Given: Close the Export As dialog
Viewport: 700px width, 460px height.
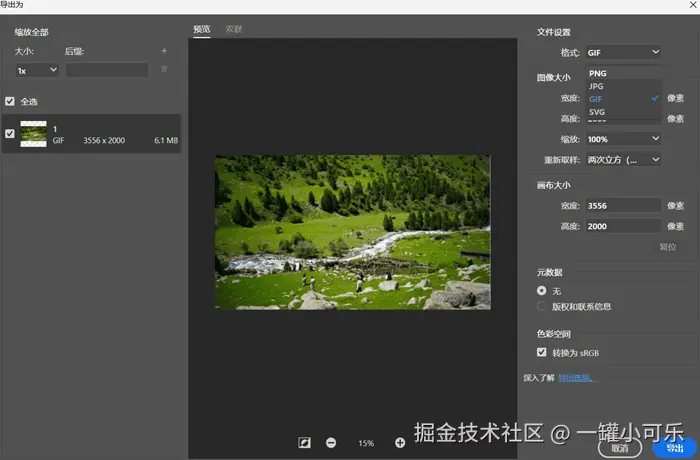Looking at the screenshot, I should click(x=693, y=5).
